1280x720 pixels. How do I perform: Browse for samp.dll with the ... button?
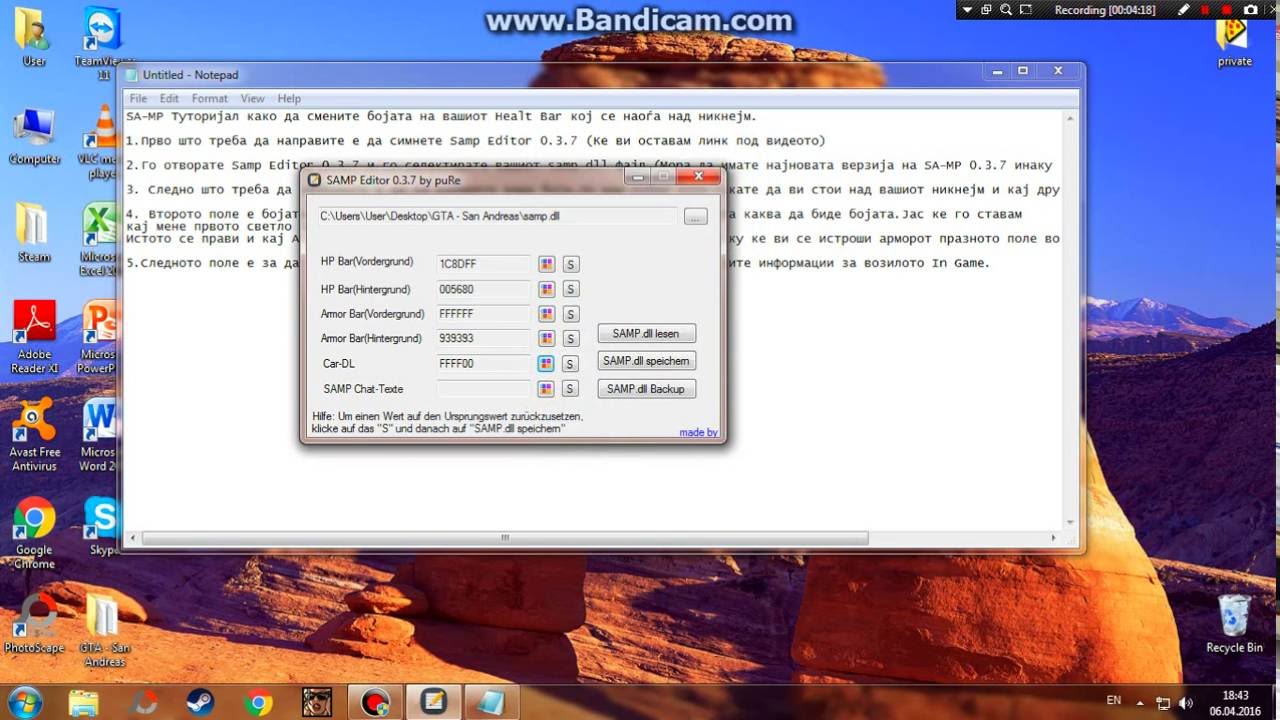click(695, 216)
